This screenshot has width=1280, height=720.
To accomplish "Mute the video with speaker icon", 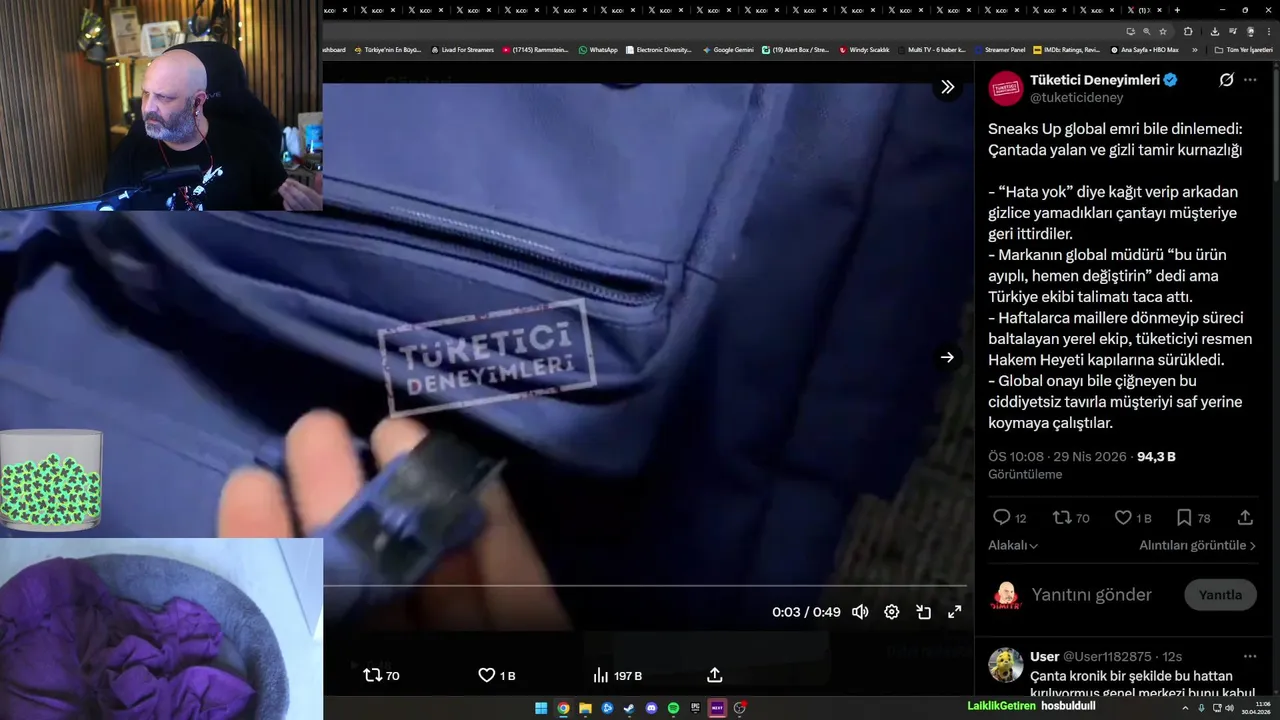I will point(860,612).
